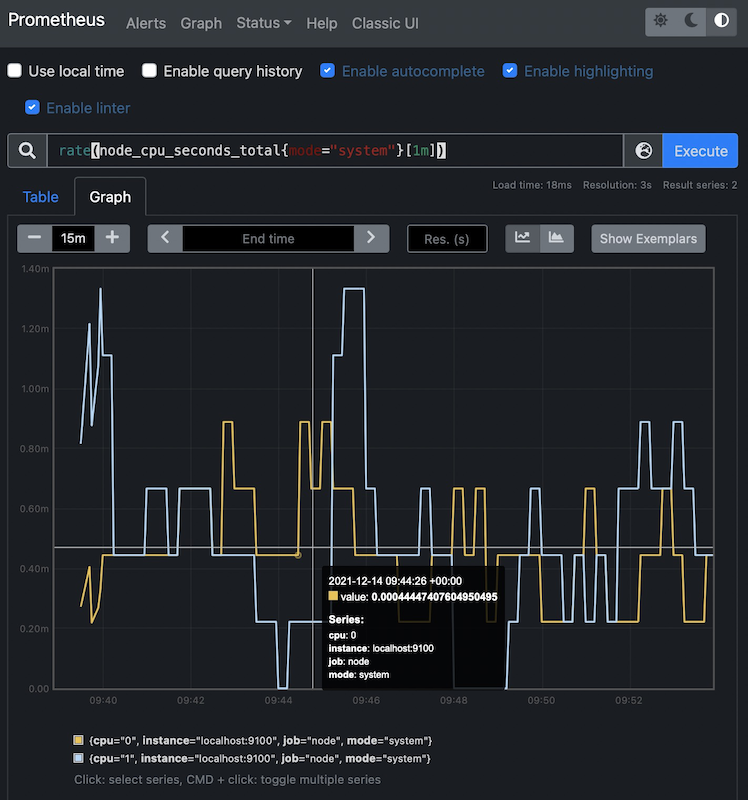Select cpu="0" yellow legend swatch

coord(78,740)
